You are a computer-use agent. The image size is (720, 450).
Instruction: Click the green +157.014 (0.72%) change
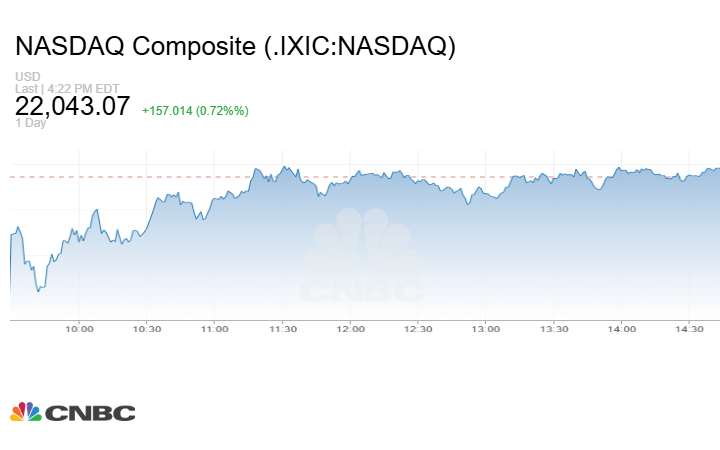195,109
